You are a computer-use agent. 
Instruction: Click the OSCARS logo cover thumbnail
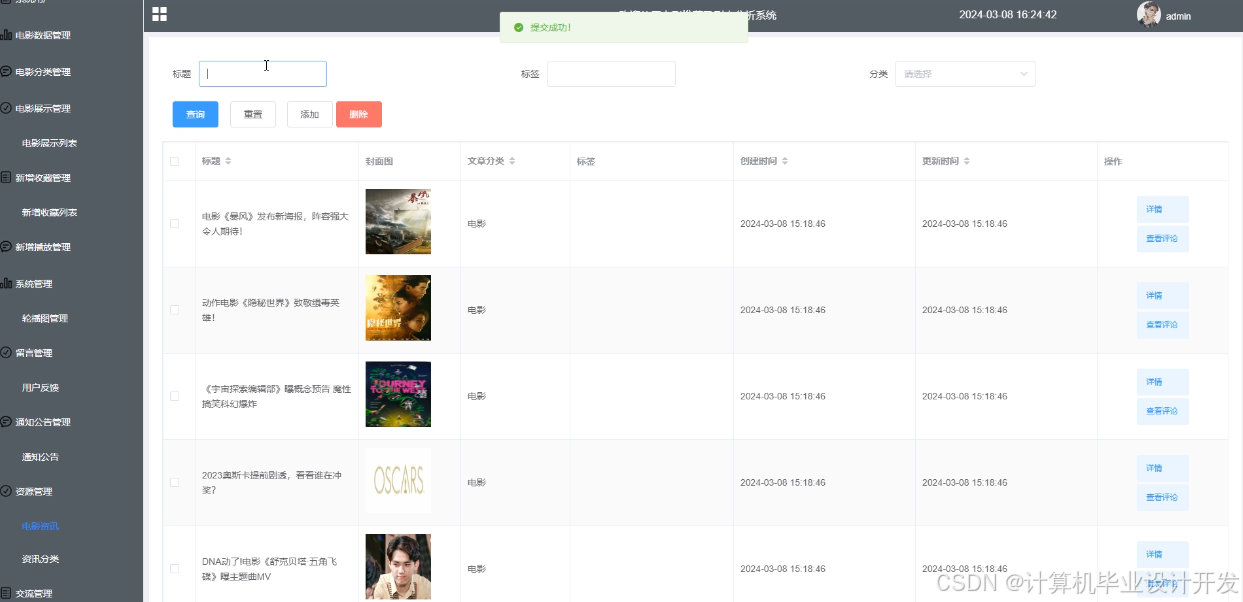pyautogui.click(x=398, y=481)
